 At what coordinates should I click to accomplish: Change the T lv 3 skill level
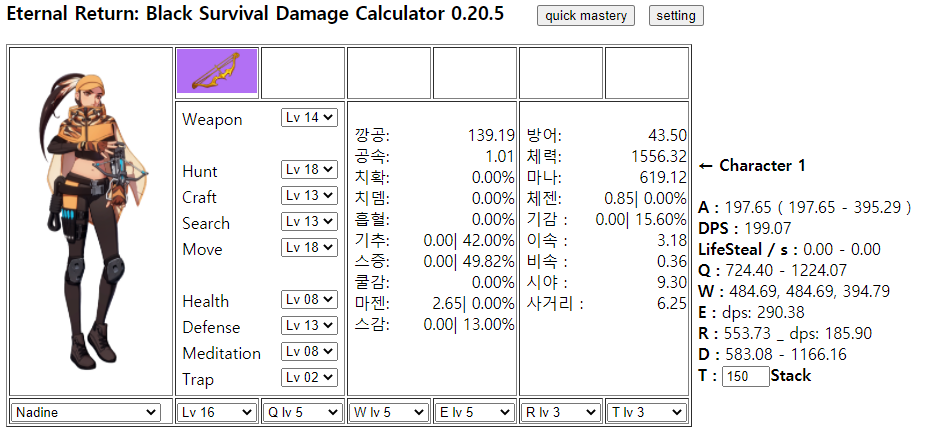click(646, 412)
